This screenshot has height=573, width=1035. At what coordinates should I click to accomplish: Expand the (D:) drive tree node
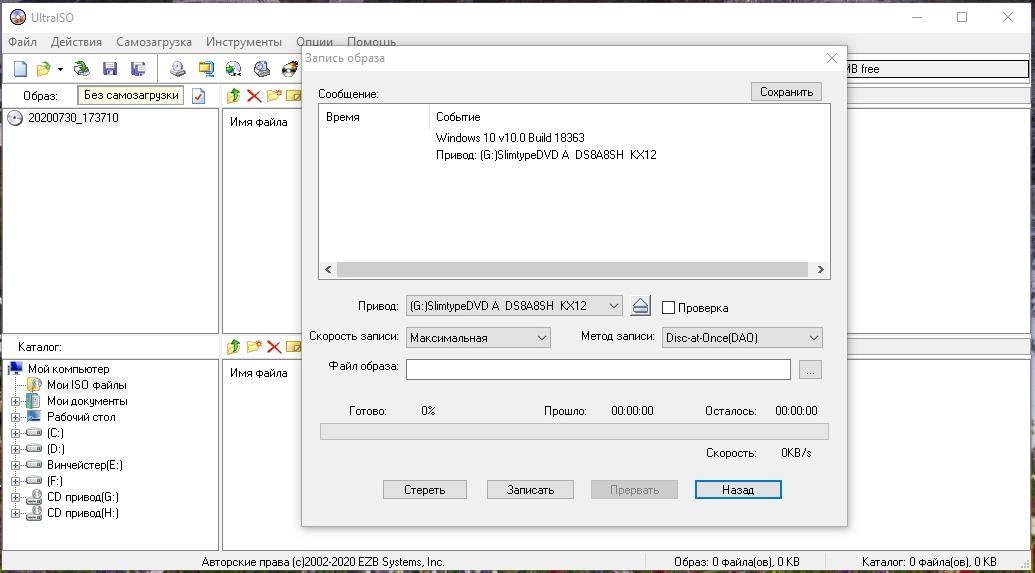pyautogui.click(x=16, y=449)
